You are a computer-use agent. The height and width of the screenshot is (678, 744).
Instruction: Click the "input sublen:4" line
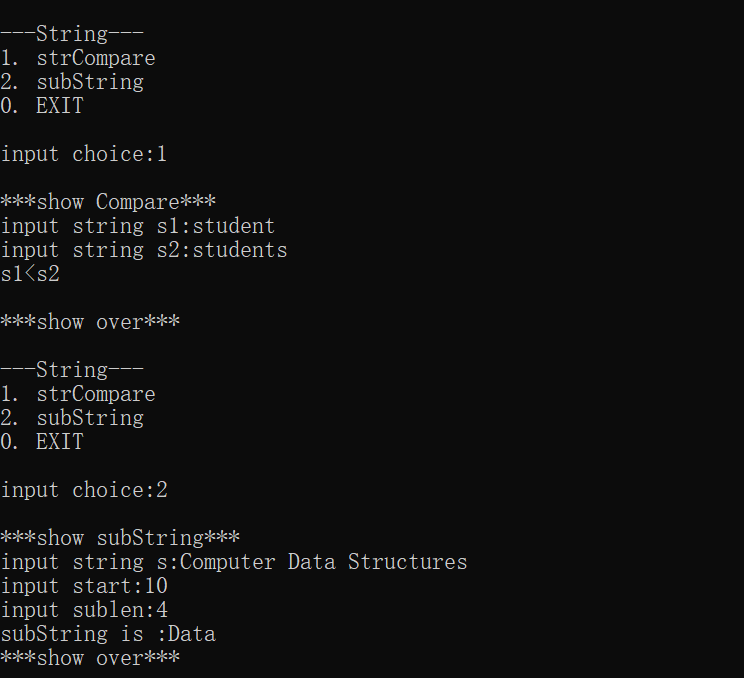point(84,610)
